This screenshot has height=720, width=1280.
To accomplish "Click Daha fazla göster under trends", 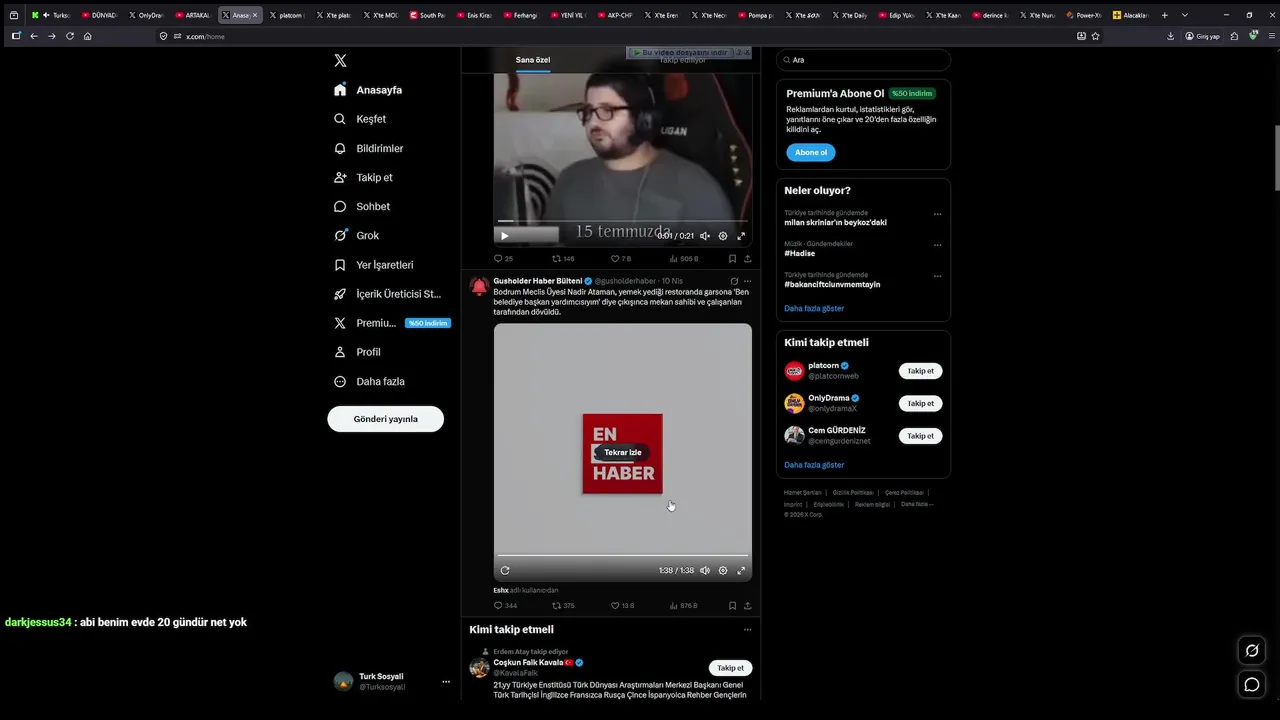I will pos(814,308).
